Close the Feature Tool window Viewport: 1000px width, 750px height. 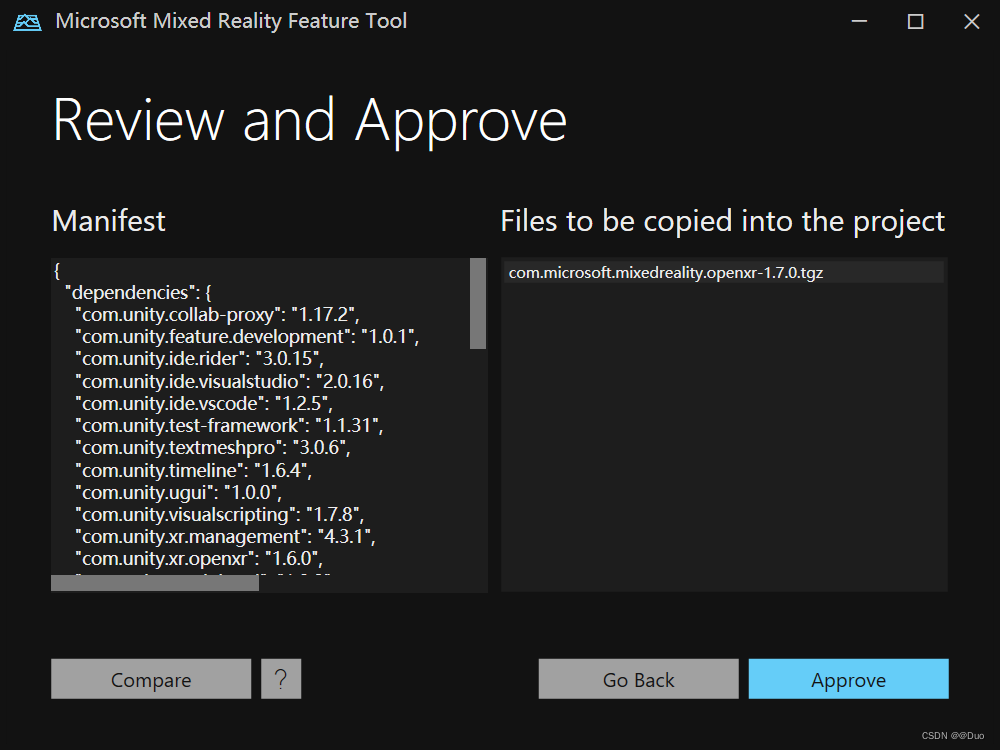(x=971, y=22)
